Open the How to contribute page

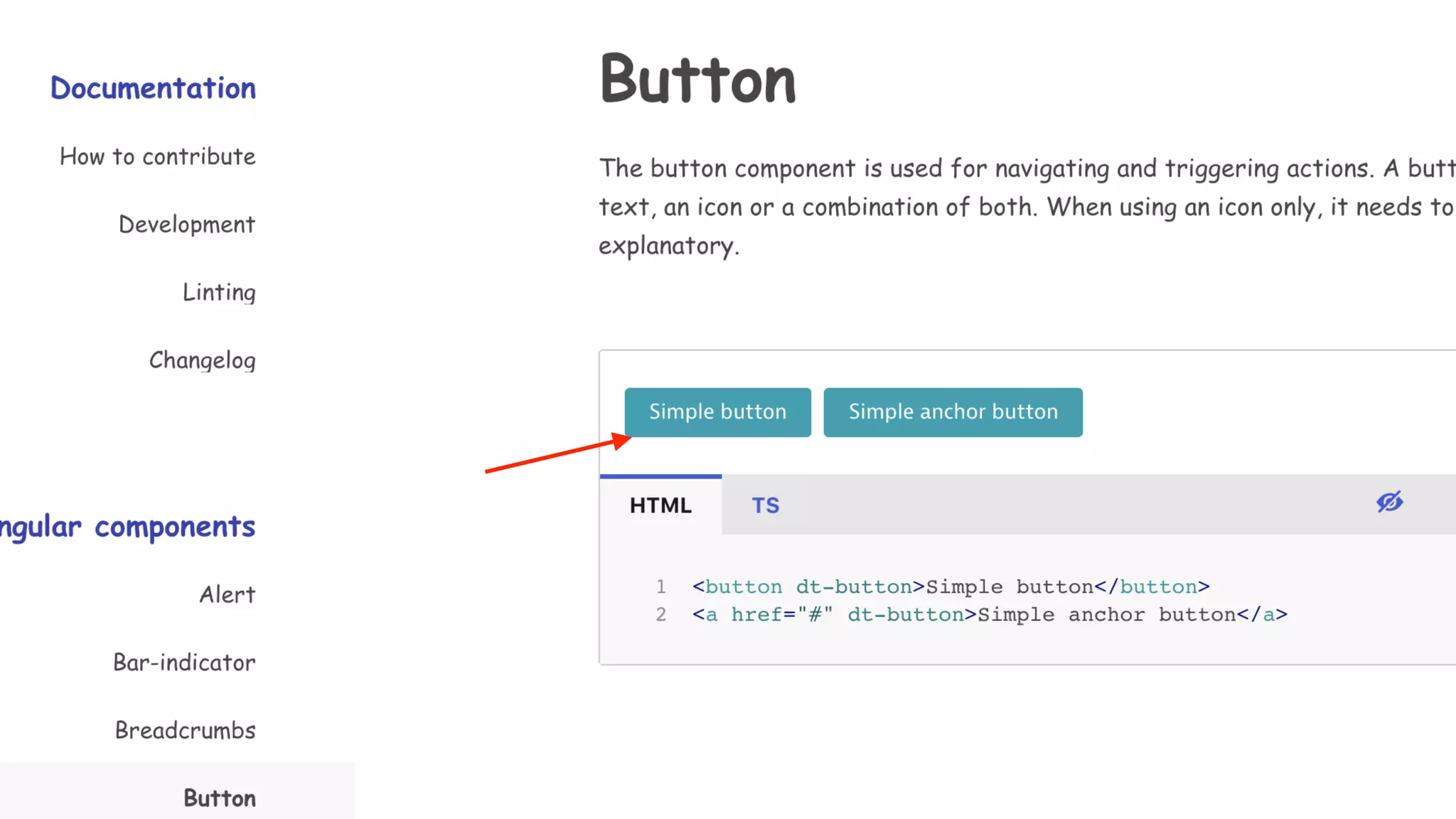(x=158, y=156)
